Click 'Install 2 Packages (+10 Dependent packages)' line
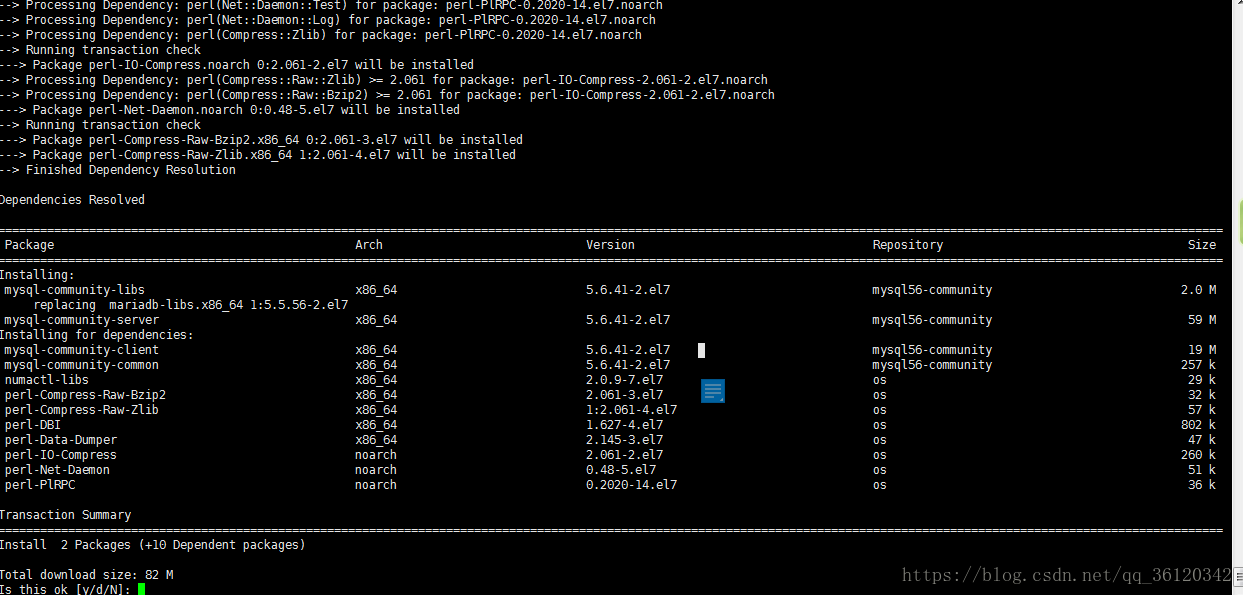This screenshot has width=1243, height=595. pos(152,545)
